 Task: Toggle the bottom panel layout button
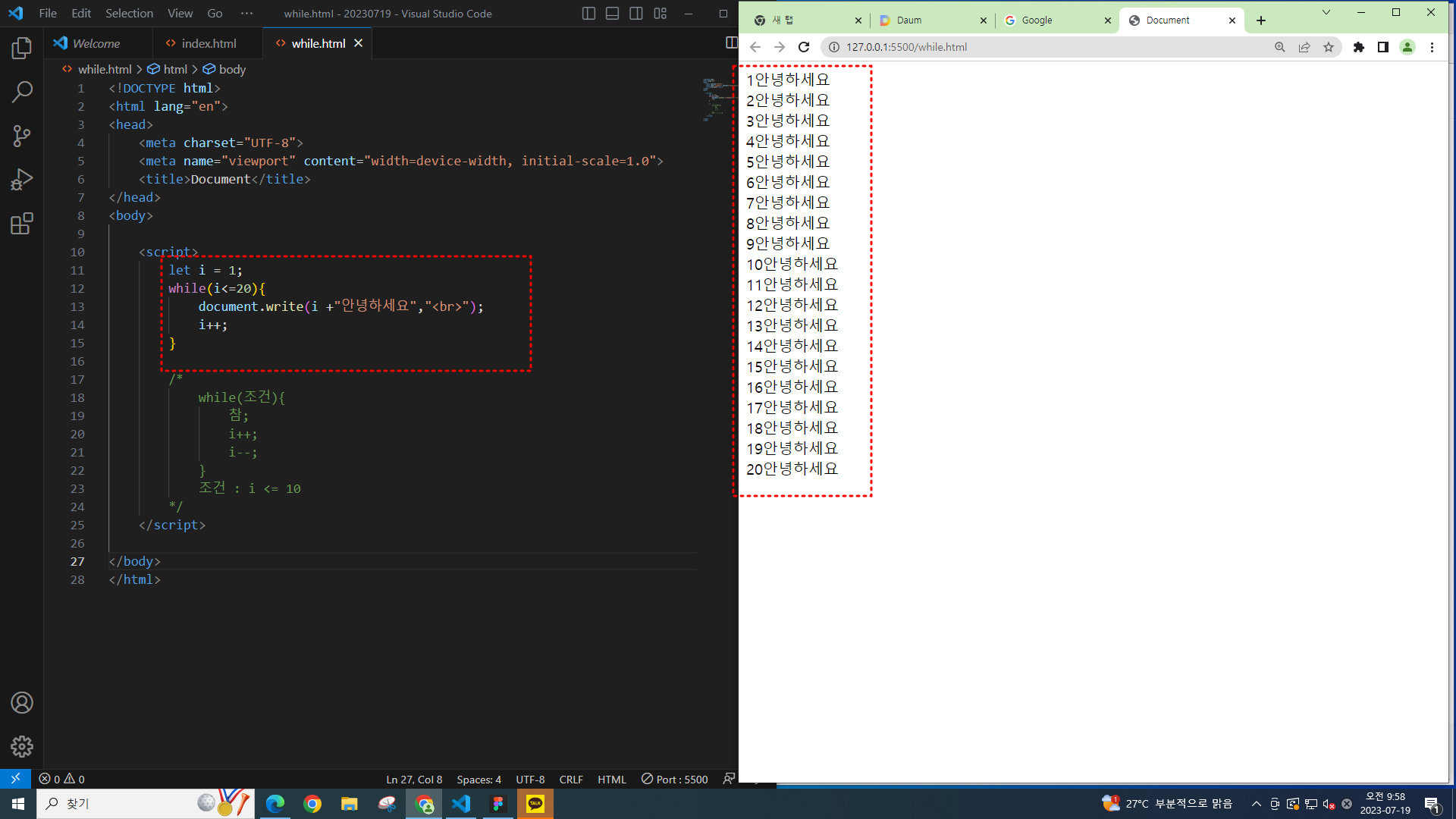click(x=612, y=14)
